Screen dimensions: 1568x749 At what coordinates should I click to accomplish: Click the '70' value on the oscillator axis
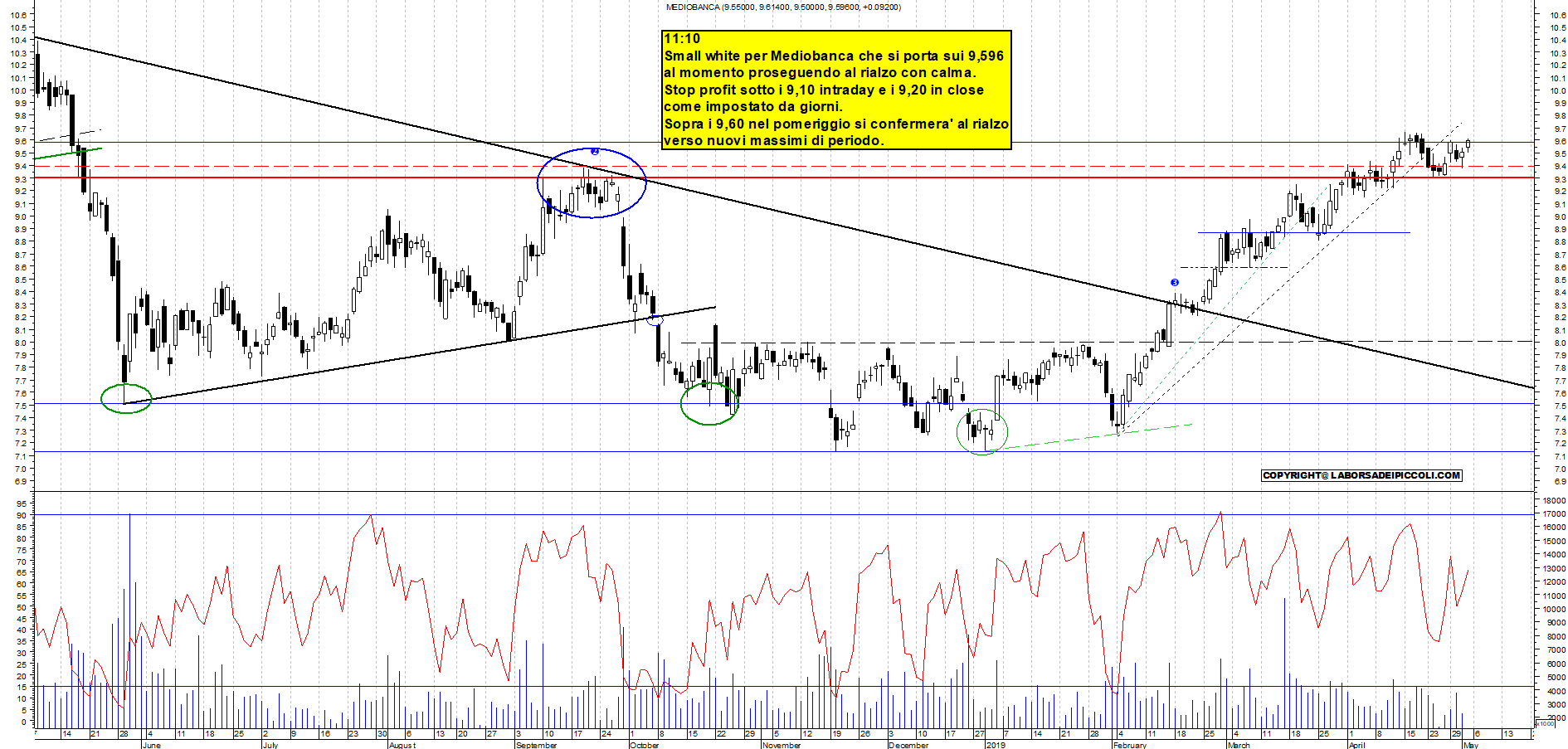pos(22,562)
